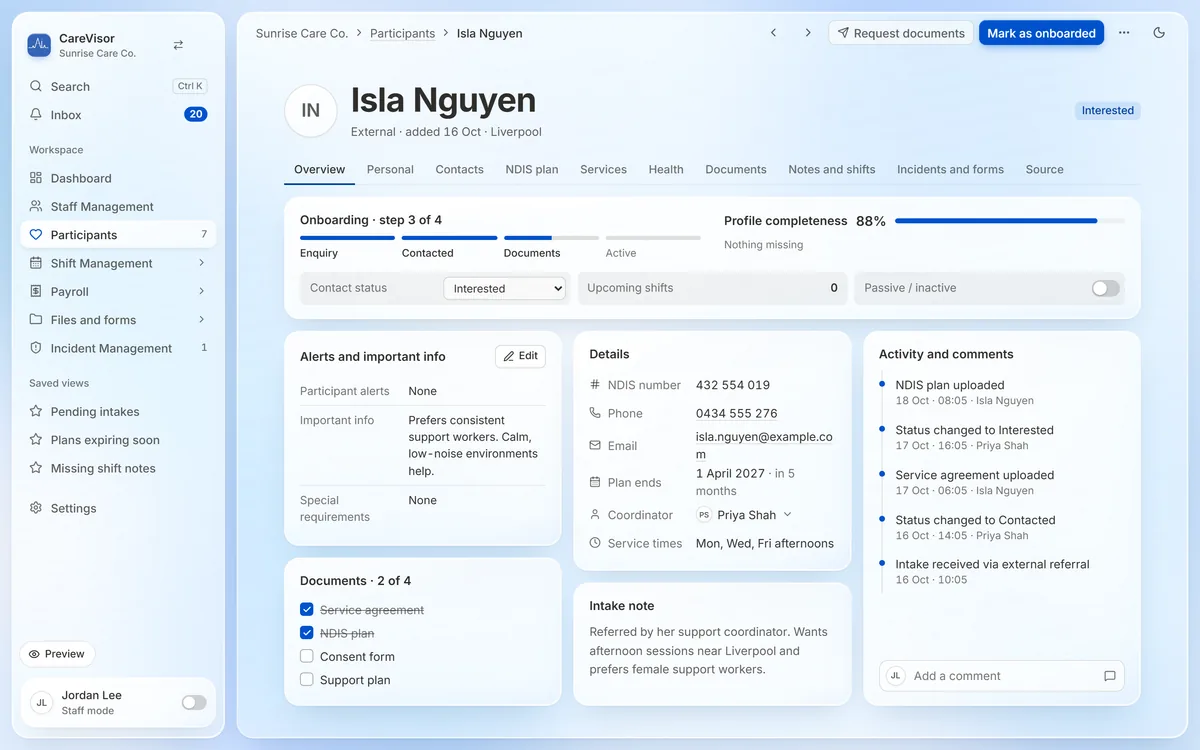
Task: Click the NDIS number hash icon
Action: pos(595,384)
